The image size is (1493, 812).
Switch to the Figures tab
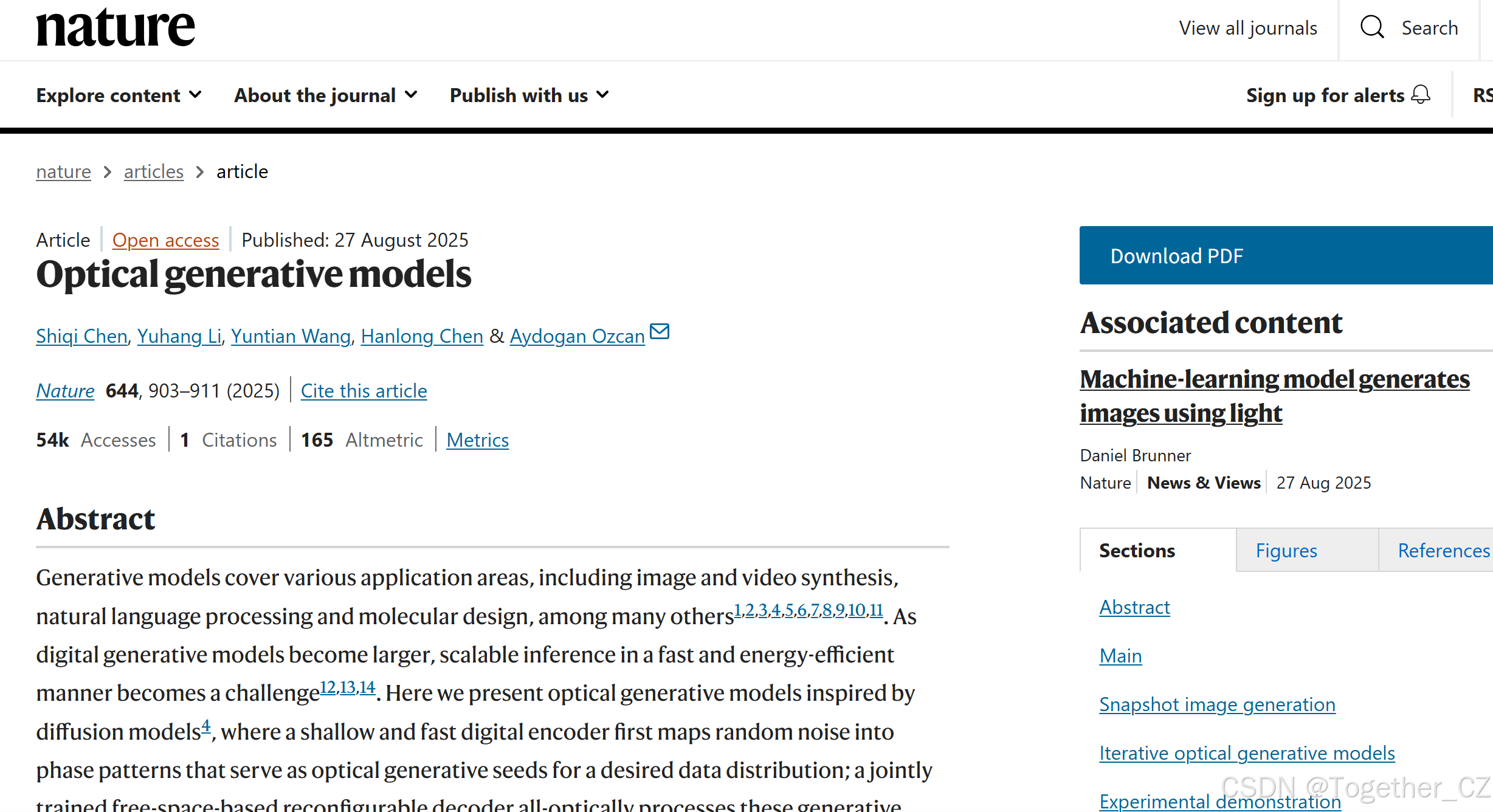click(x=1286, y=551)
